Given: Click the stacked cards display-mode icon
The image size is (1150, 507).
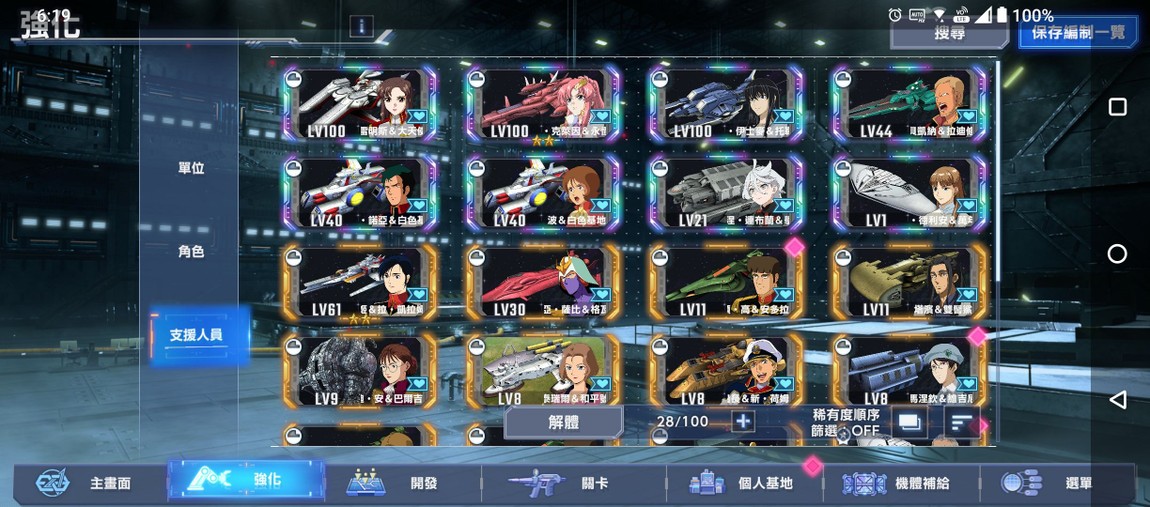Looking at the screenshot, I should point(909,423).
